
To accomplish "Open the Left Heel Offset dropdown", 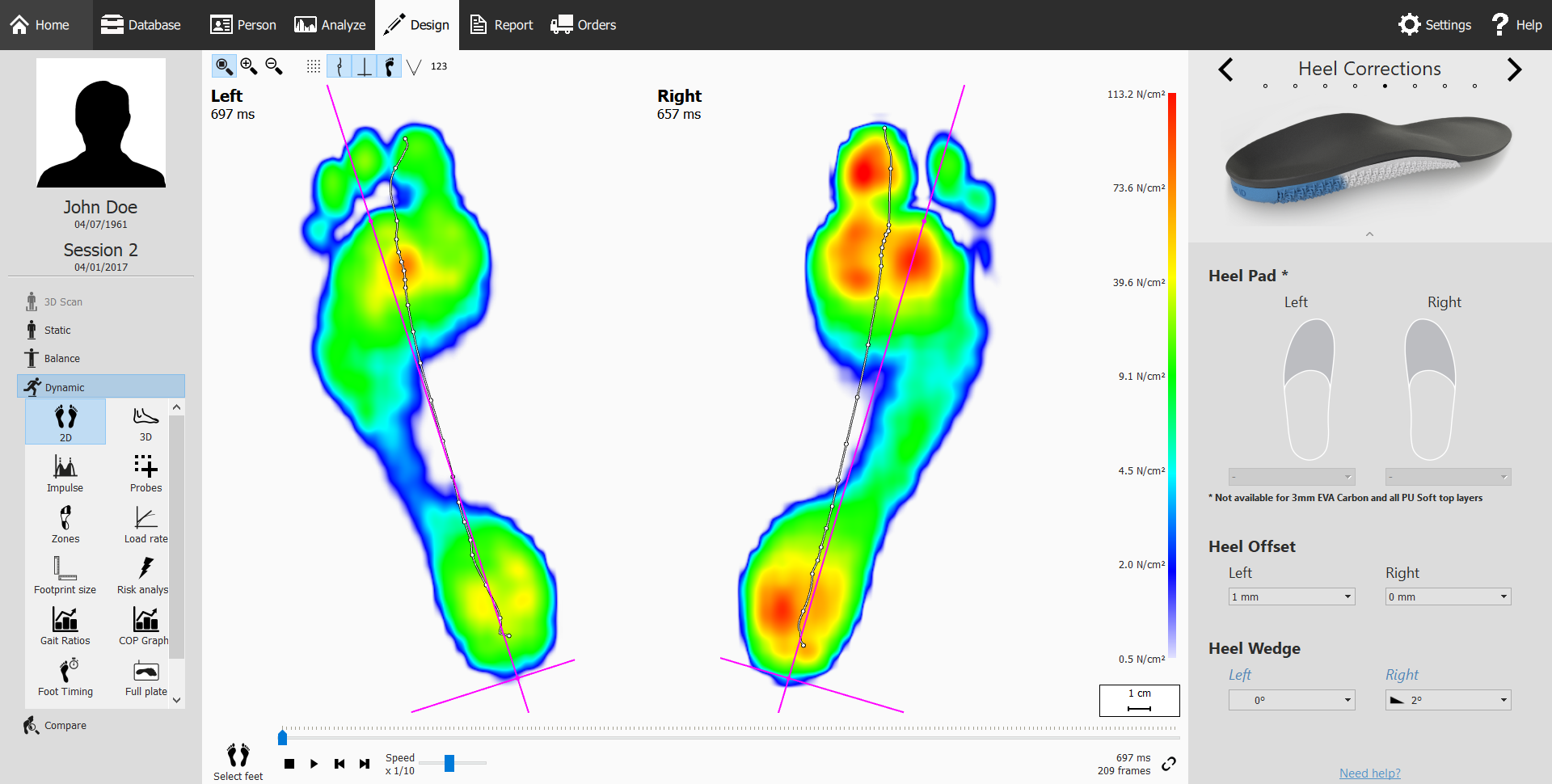I will coord(1290,596).
